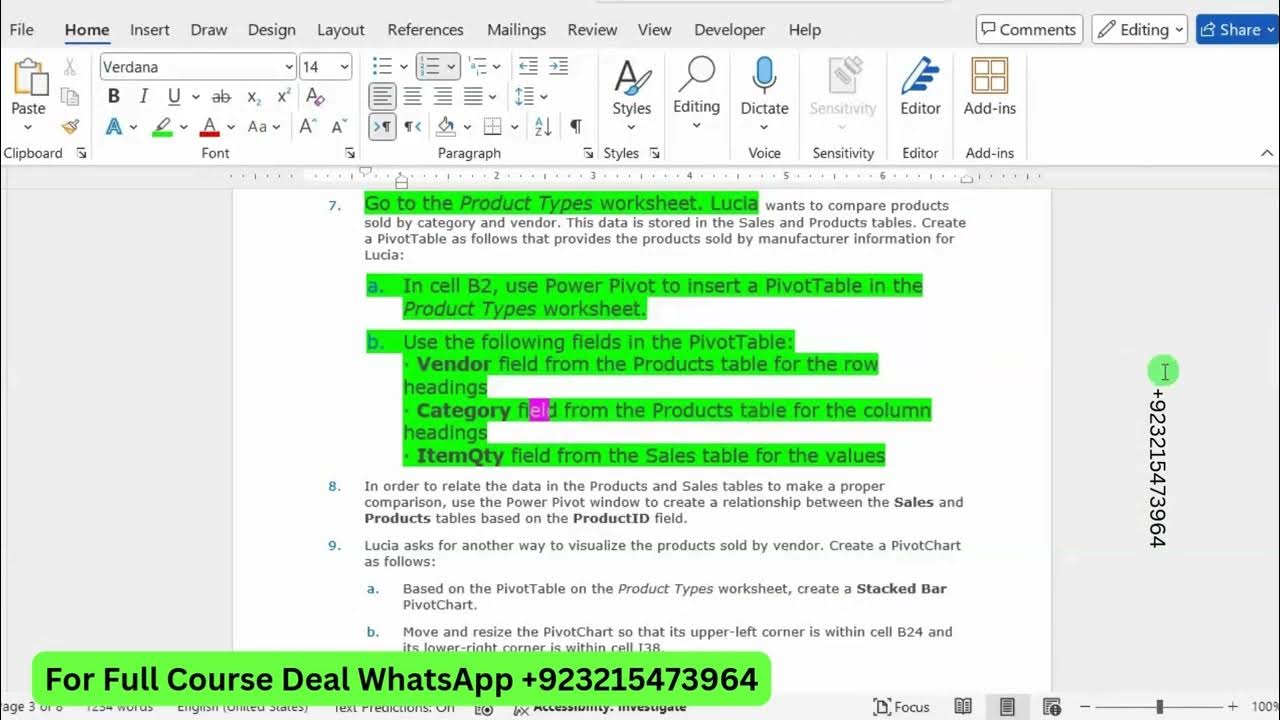The image size is (1280, 720).
Task: Open the Add-ins pane
Action: pos(989,87)
